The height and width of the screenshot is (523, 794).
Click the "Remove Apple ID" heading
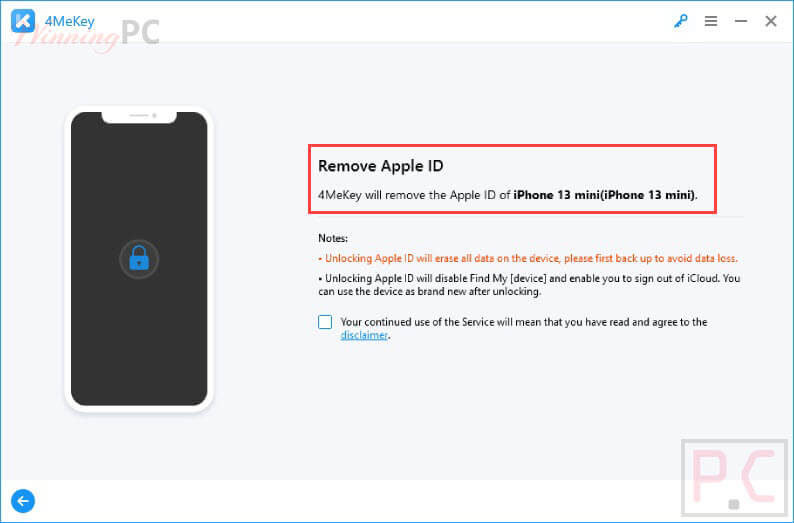(381, 166)
